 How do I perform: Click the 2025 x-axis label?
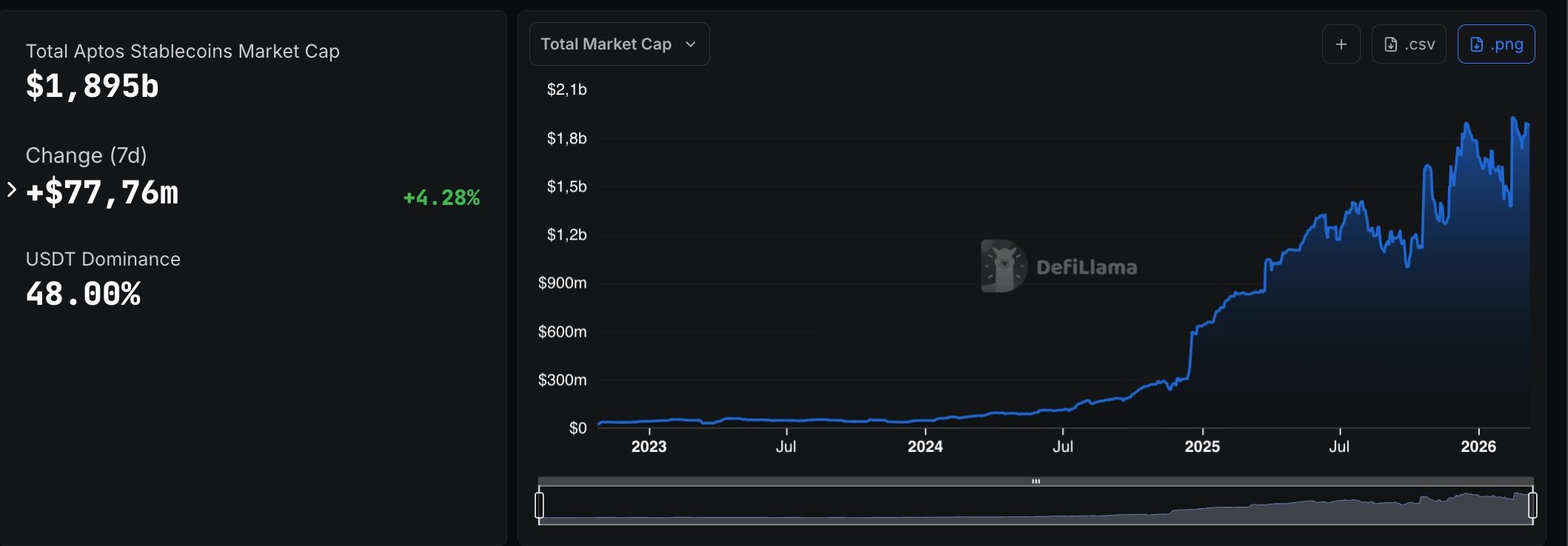click(1202, 446)
